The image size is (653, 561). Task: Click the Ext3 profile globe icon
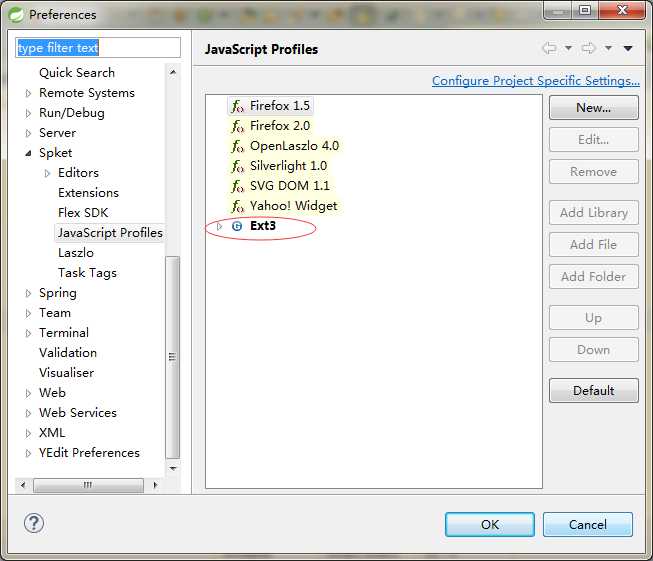[x=237, y=226]
